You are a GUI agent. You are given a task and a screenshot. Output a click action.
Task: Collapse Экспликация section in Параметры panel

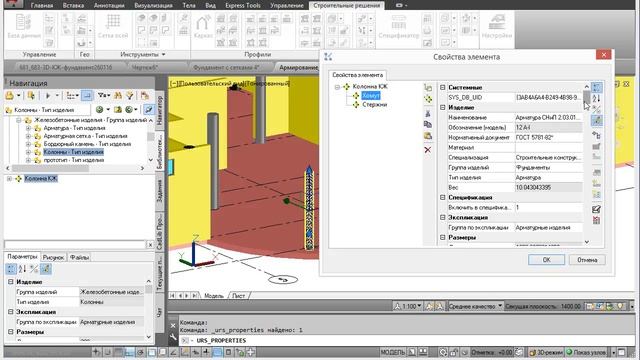point(11,312)
